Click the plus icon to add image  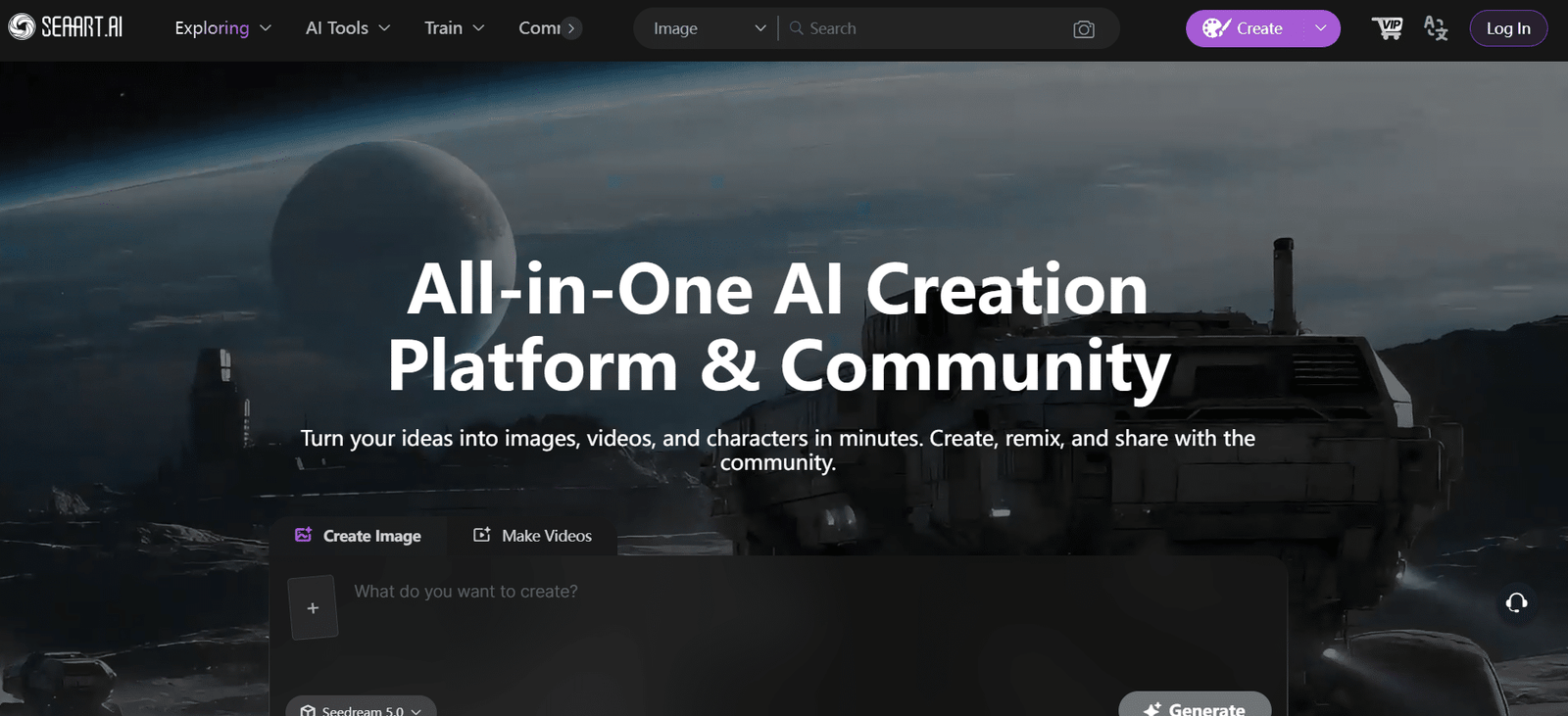point(313,608)
